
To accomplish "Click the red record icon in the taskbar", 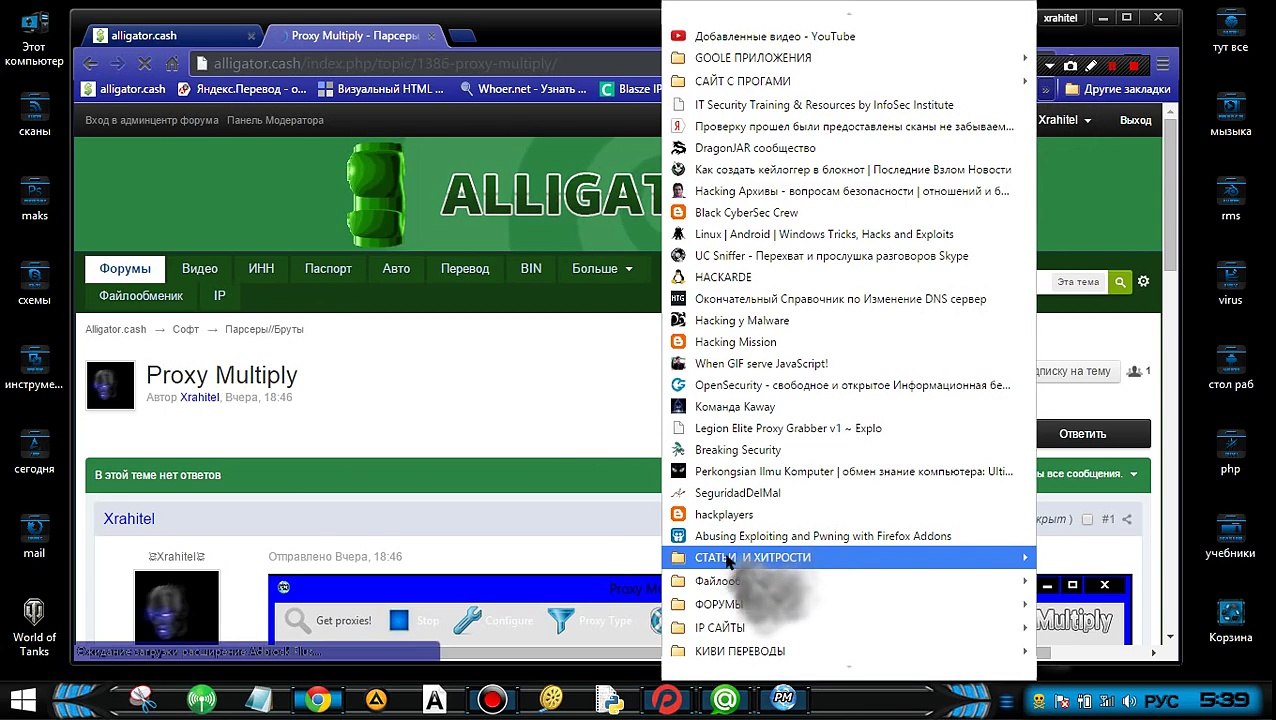I will click(492, 700).
